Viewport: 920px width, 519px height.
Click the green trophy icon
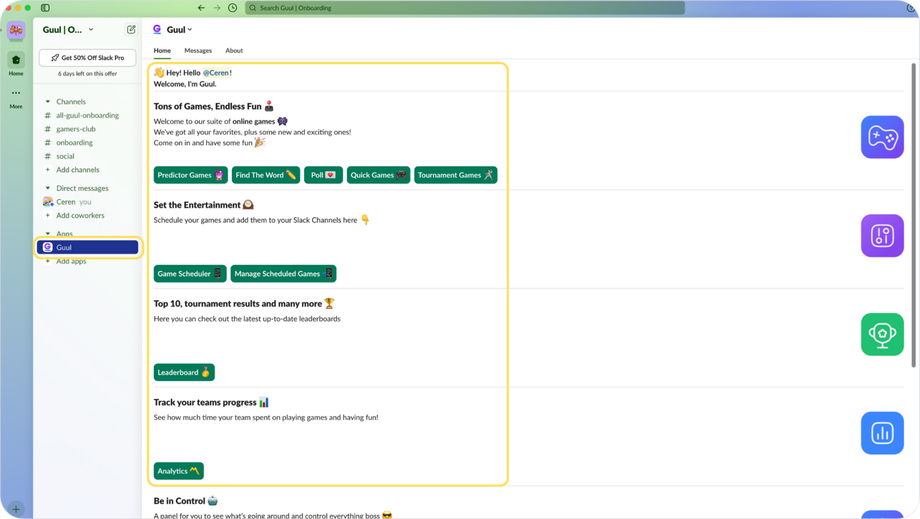coord(882,334)
